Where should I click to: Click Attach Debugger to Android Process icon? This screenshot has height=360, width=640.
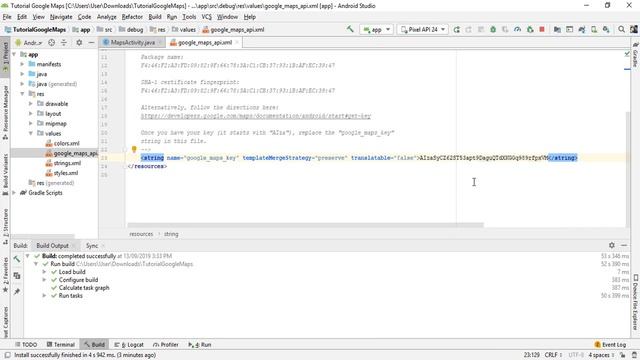(x=530, y=29)
